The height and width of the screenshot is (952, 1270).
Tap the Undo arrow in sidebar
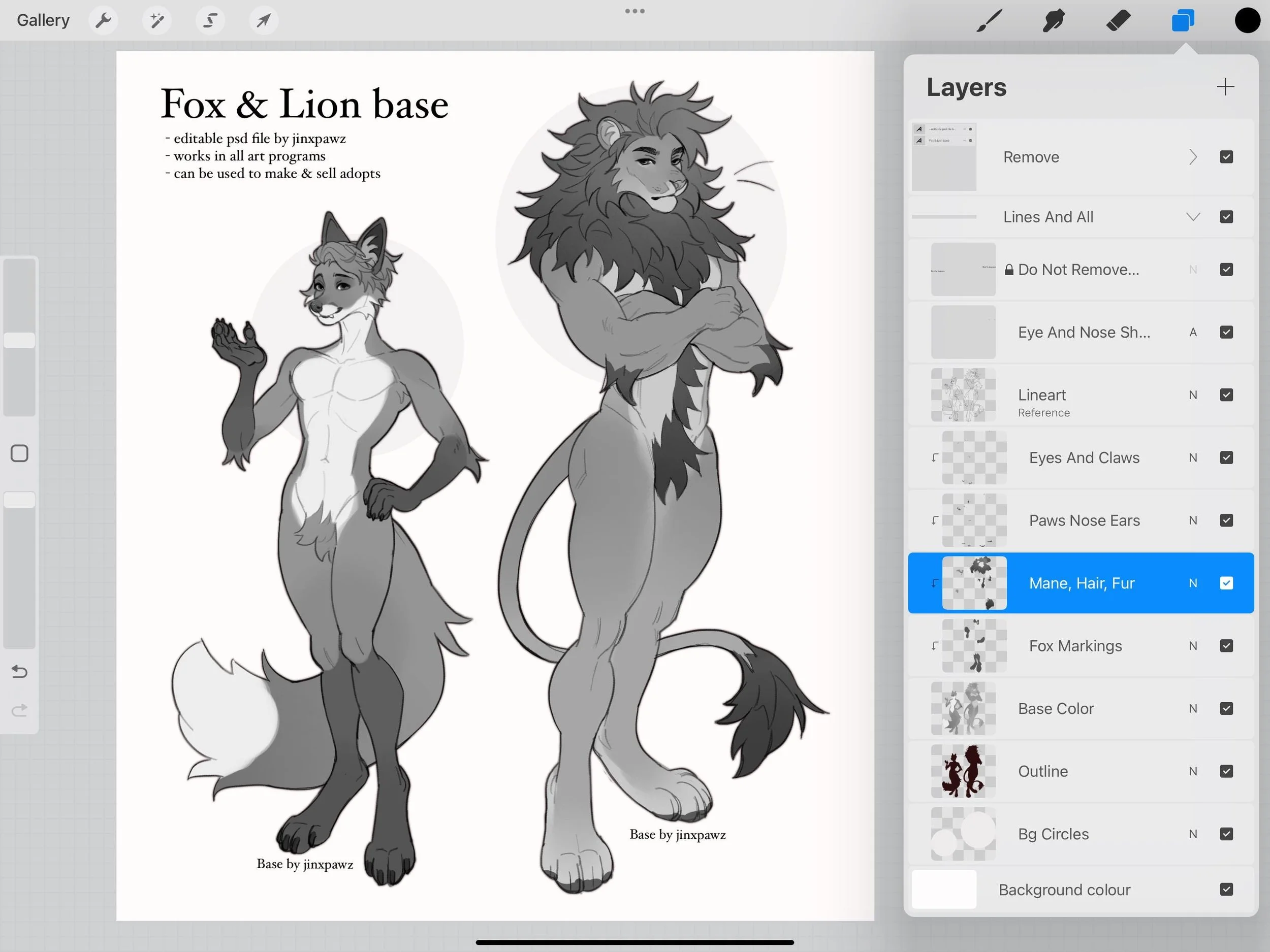point(19,671)
